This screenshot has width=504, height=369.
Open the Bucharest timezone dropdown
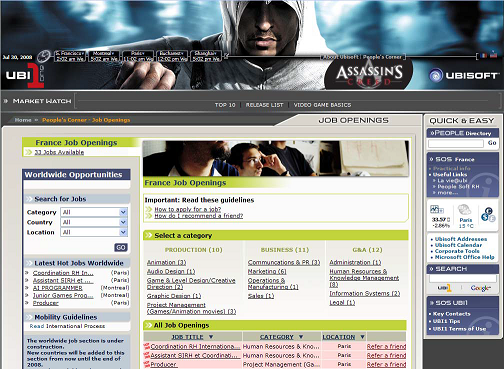click(172, 53)
